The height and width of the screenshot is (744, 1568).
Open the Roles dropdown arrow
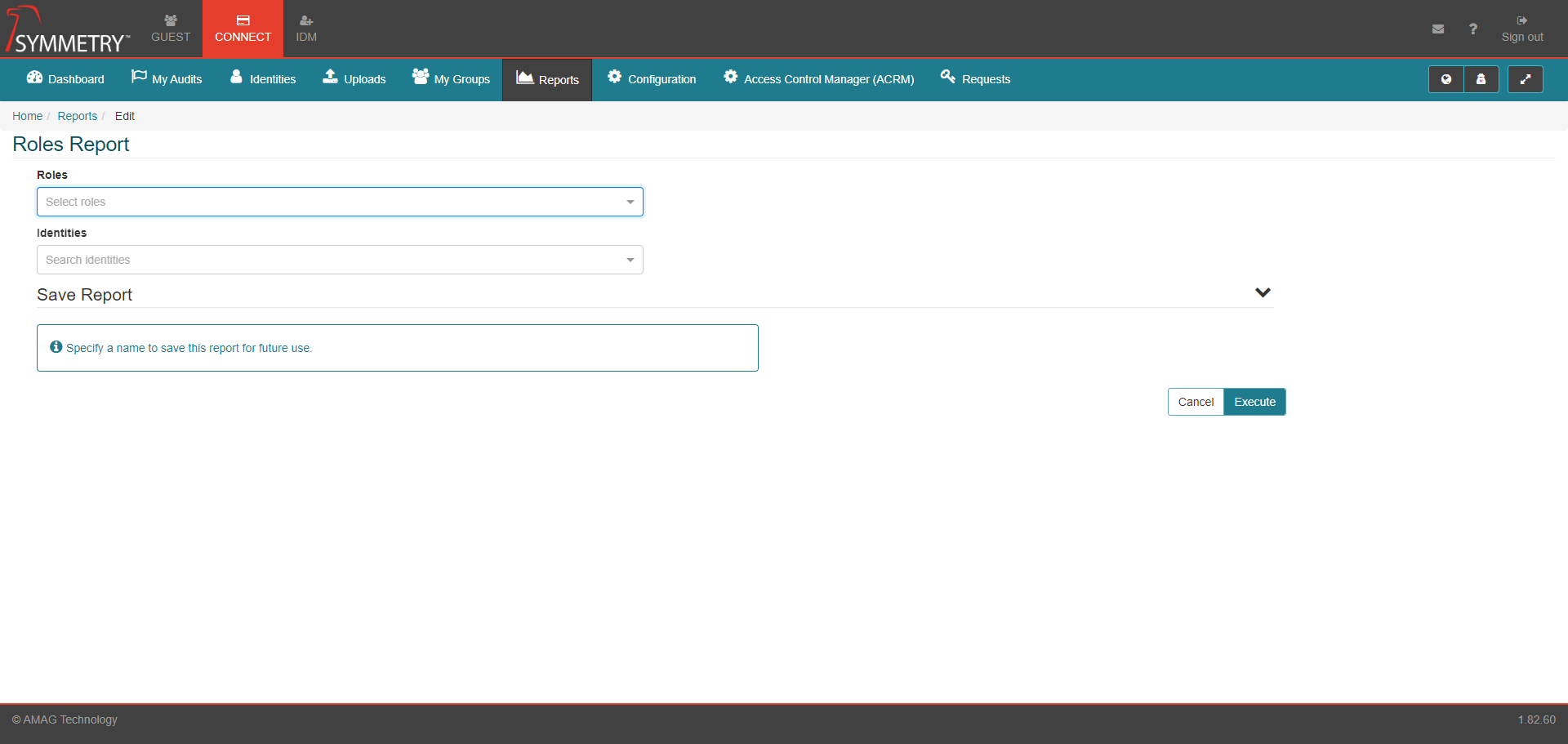pyautogui.click(x=630, y=202)
